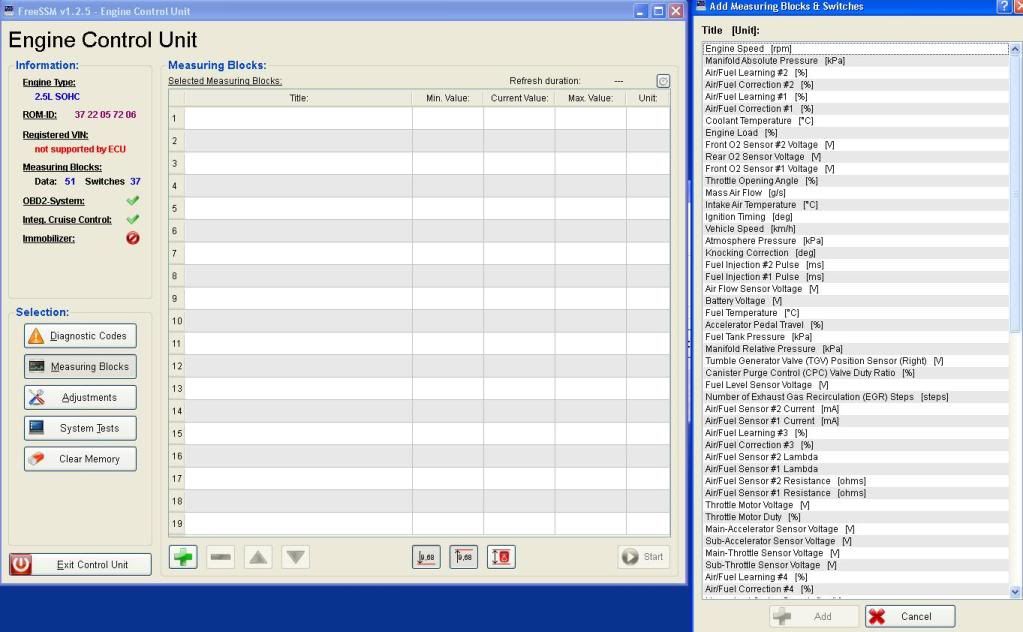Select 'Air/Fuel Correction #4 [%]'

tap(855, 589)
